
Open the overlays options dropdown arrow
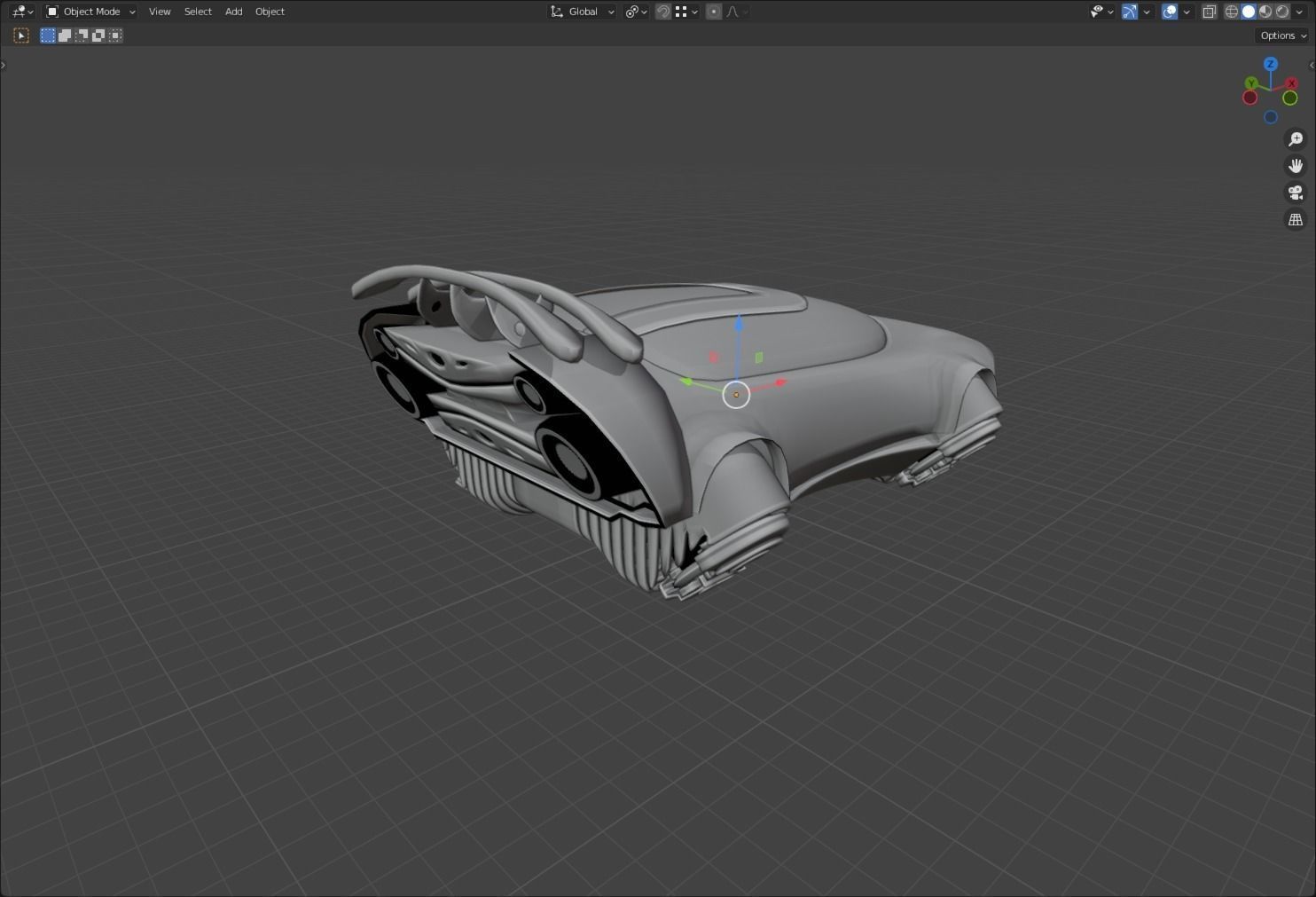tap(1187, 12)
